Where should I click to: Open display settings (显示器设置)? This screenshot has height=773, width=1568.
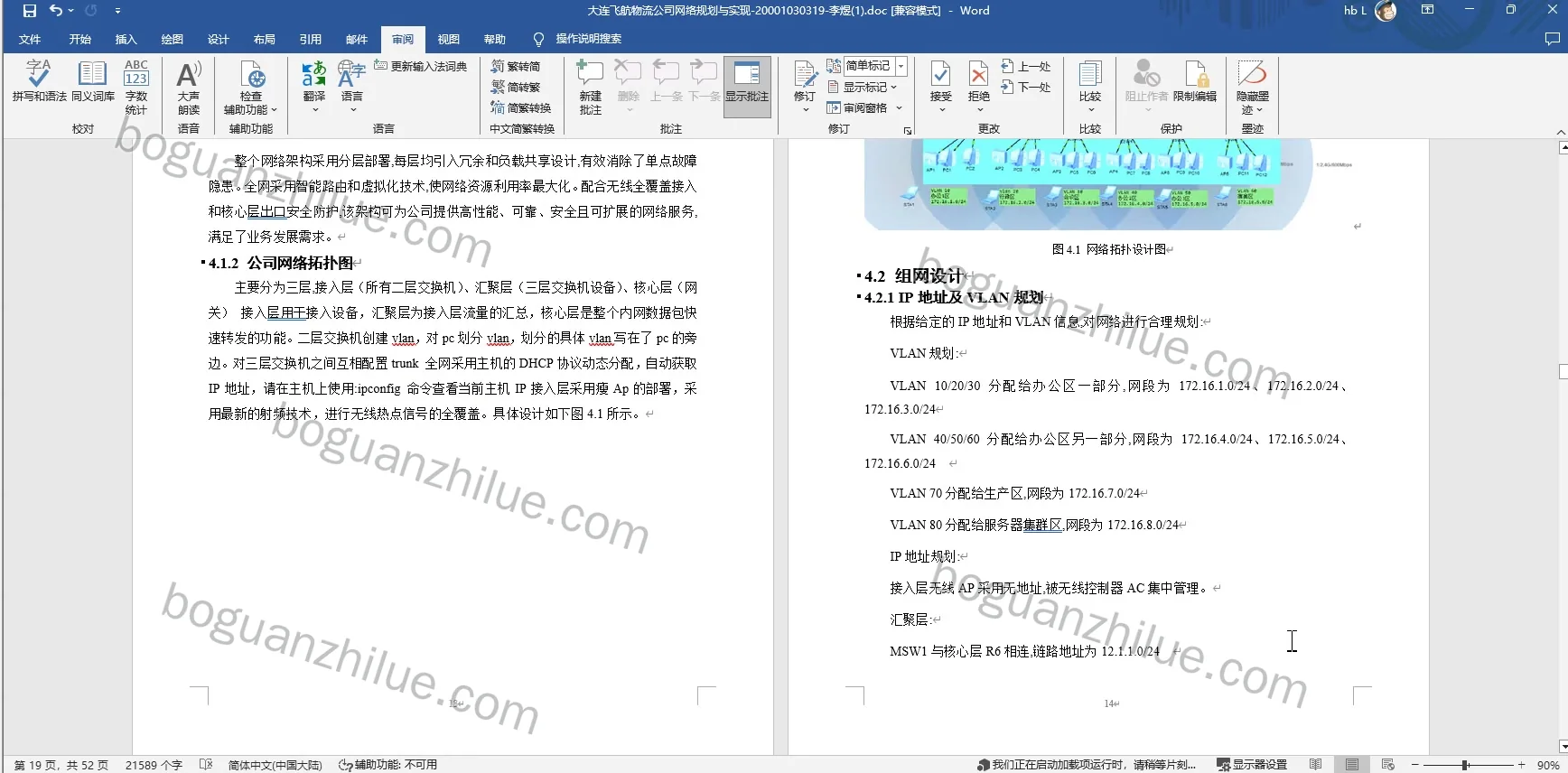1252,765
